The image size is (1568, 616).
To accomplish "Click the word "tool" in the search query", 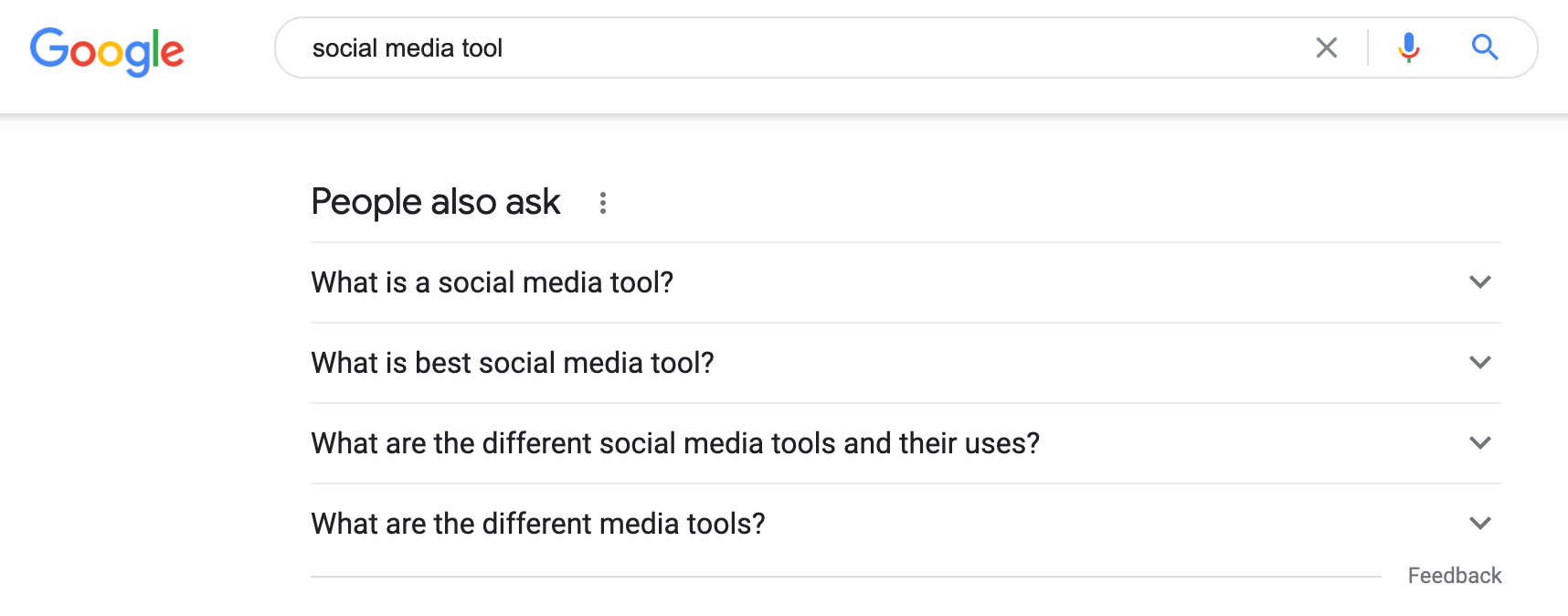I will pyautogui.click(x=482, y=48).
